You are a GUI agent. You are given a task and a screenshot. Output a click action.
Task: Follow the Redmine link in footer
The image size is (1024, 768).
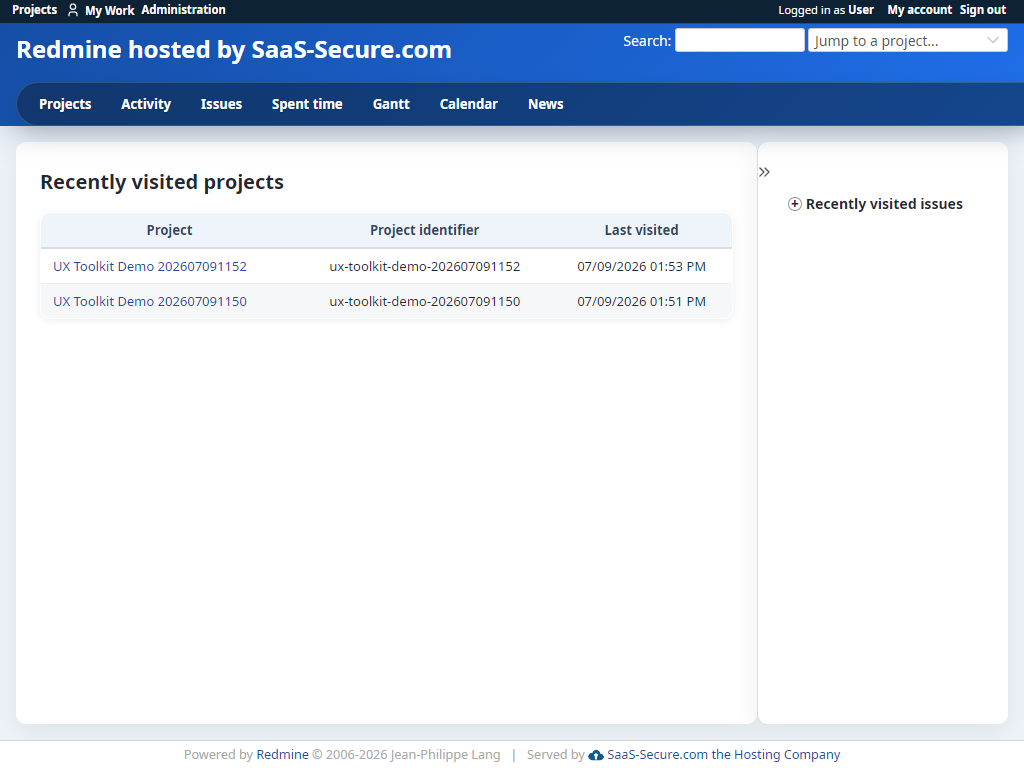coord(282,755)
